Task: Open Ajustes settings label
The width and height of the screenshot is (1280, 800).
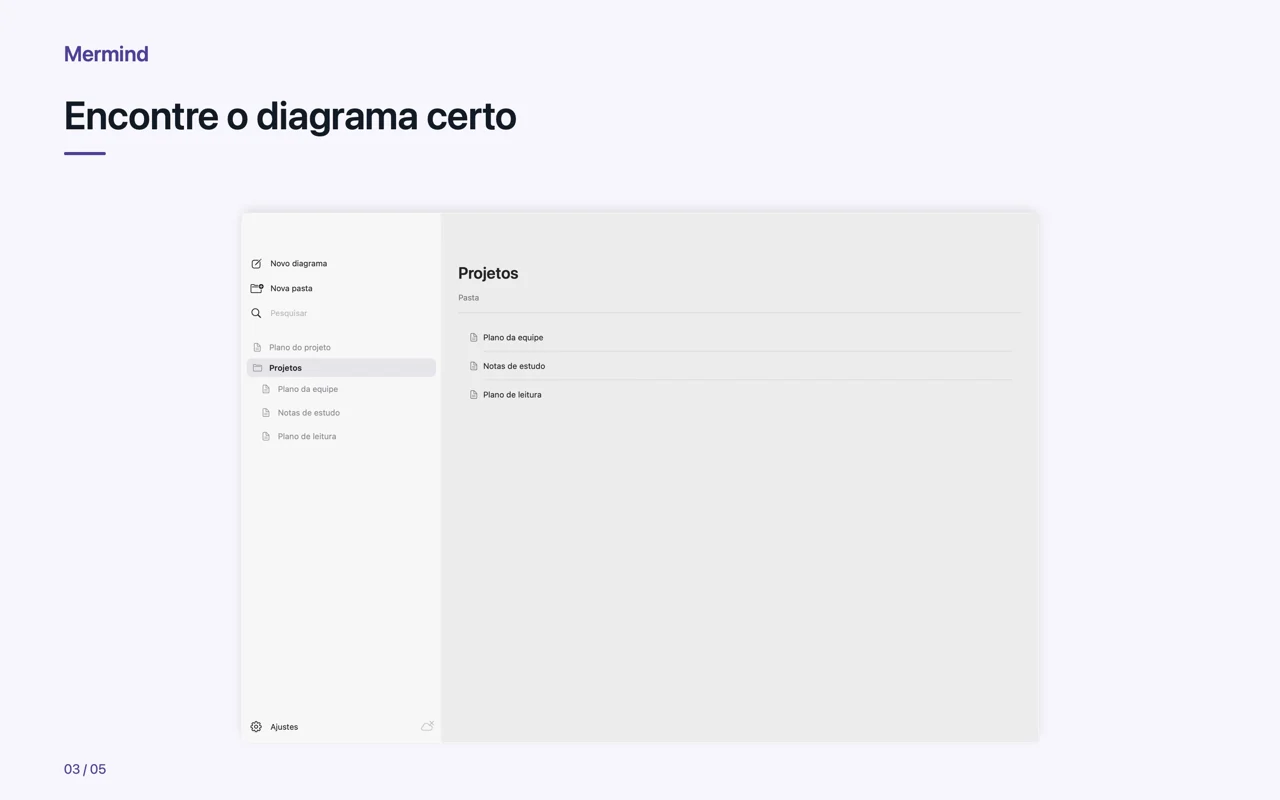Action: pos(284,727)
